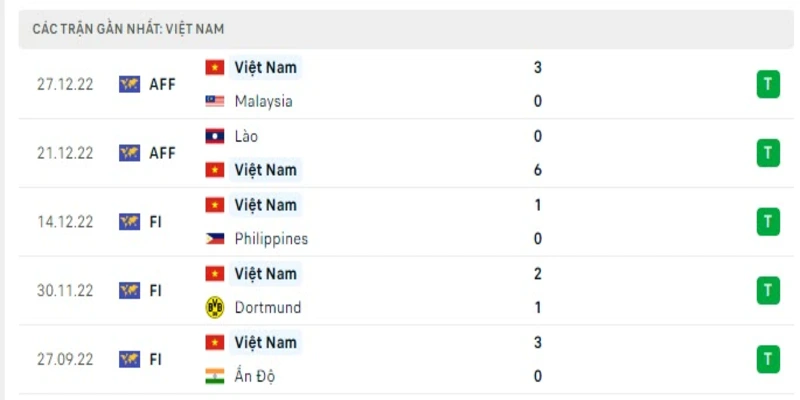Click AFF competition icon on 27.12.22 row

point(130,84)
